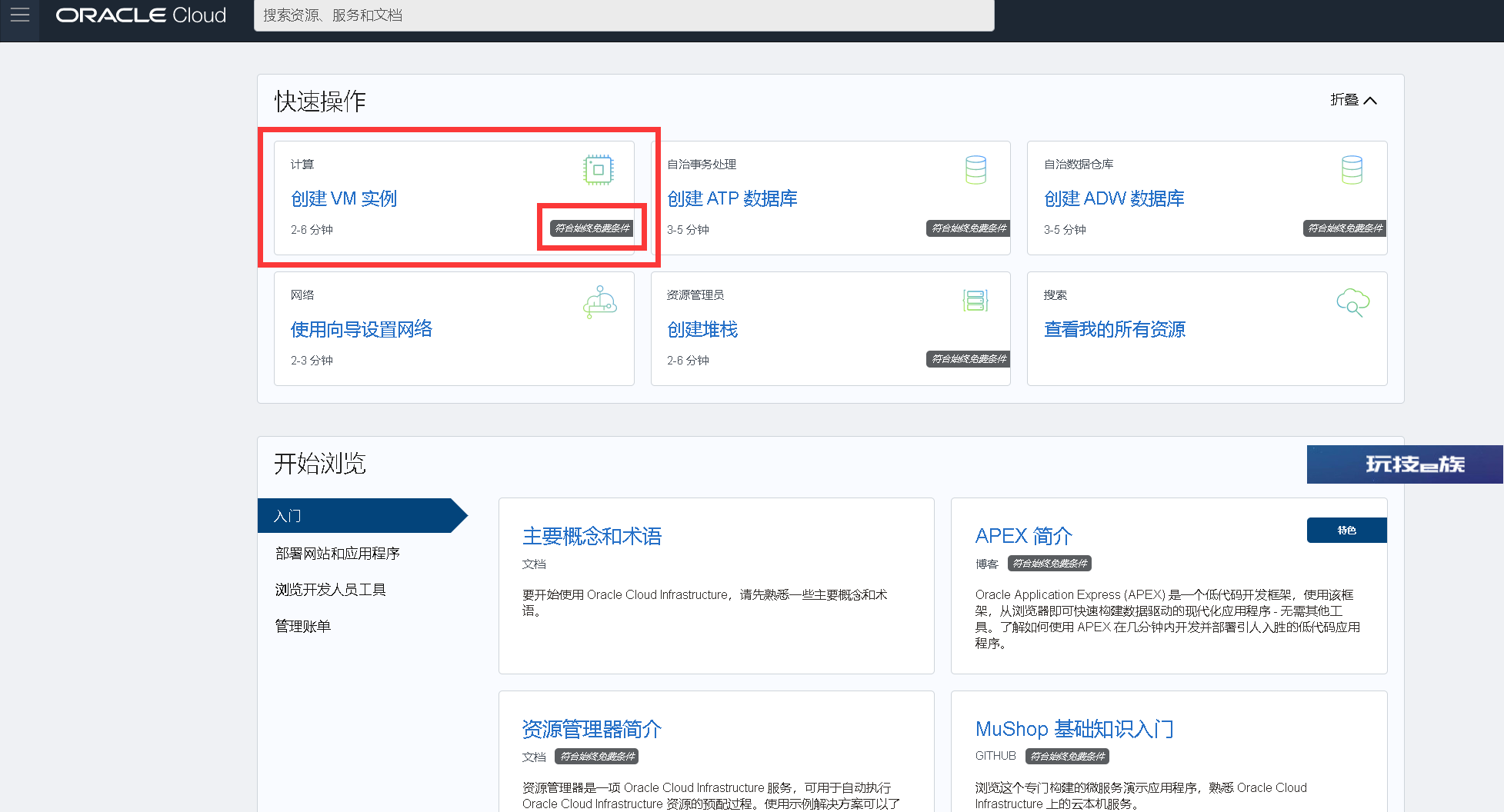Viewport: 1504px width, 812px height.
Task: Collapse the 快速操作 section
Action: 1353,100
